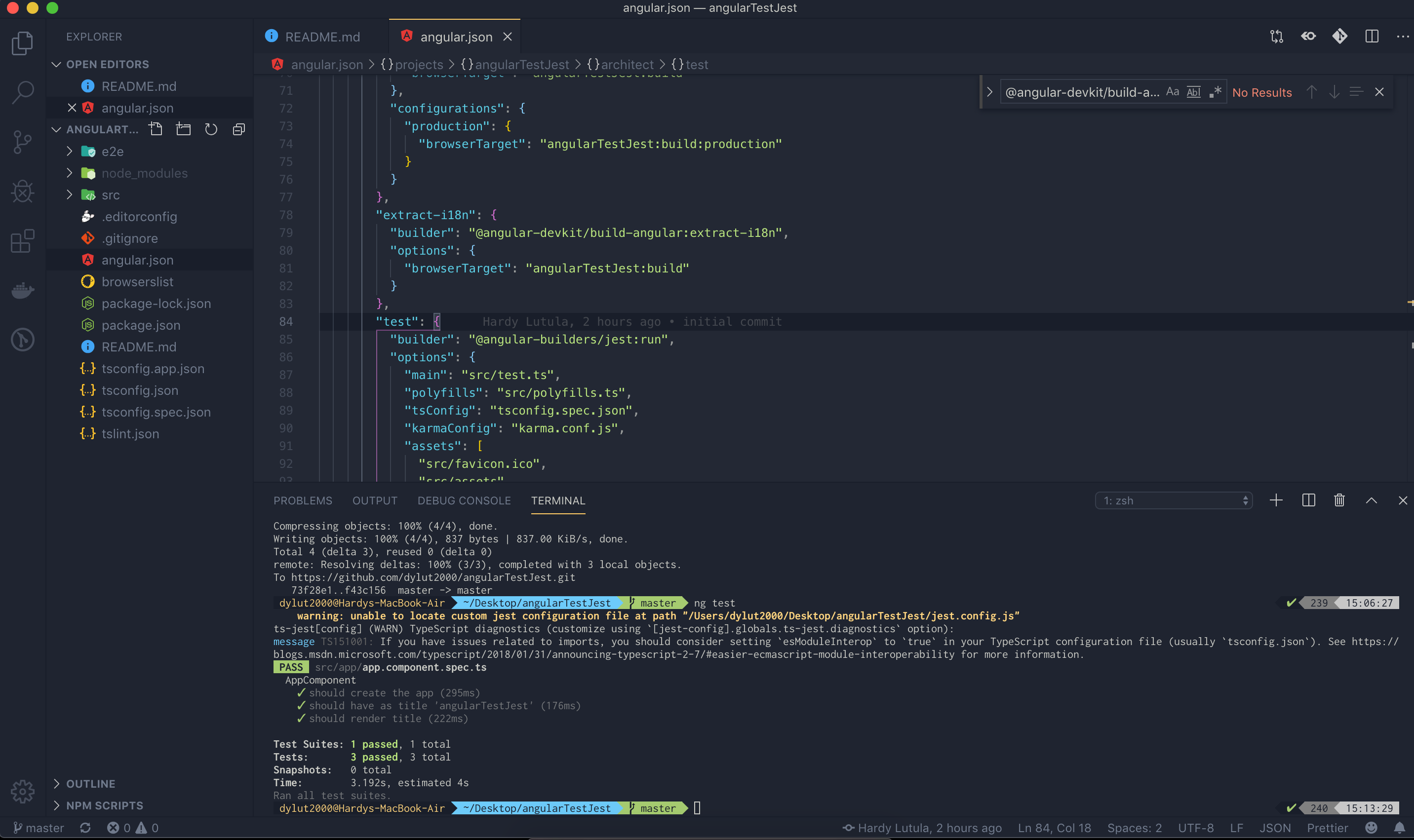Viewport: 1414px width, 840px height.
Task: Maximize the terminal panel size
Action: 1372,500
